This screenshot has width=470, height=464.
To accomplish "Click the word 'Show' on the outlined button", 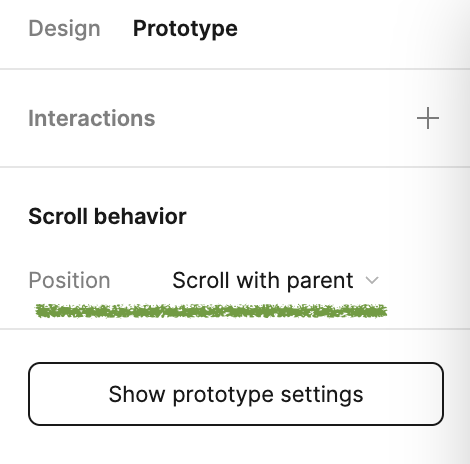I will (x=137, y=394).
